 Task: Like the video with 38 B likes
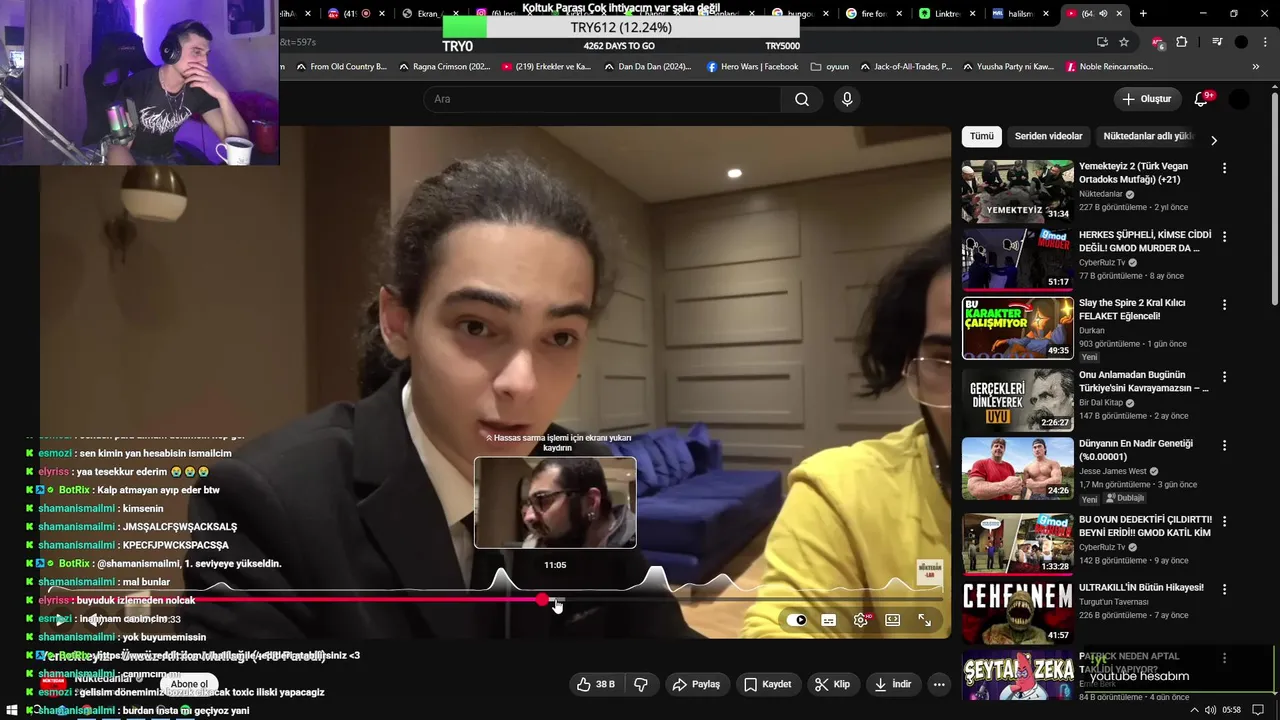point(595,684)
